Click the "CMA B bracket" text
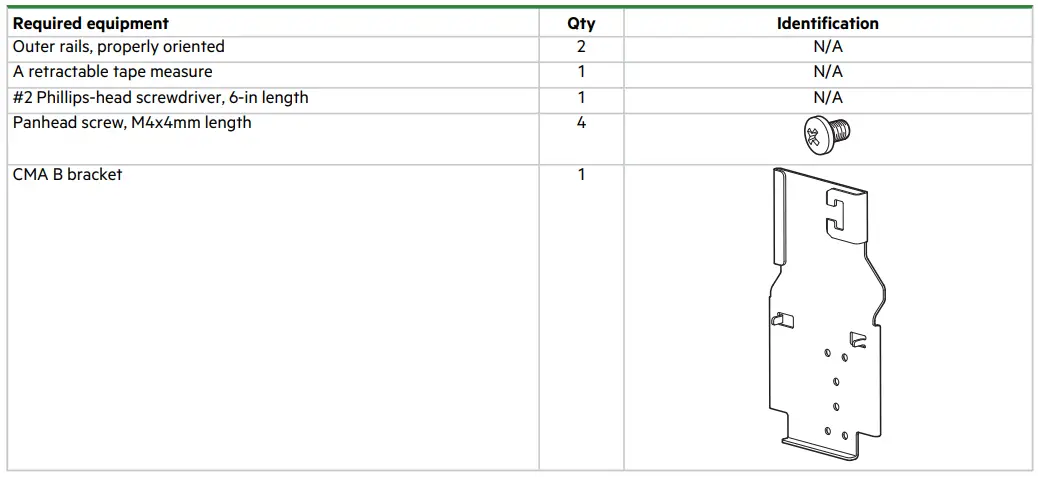 point(68,174)
